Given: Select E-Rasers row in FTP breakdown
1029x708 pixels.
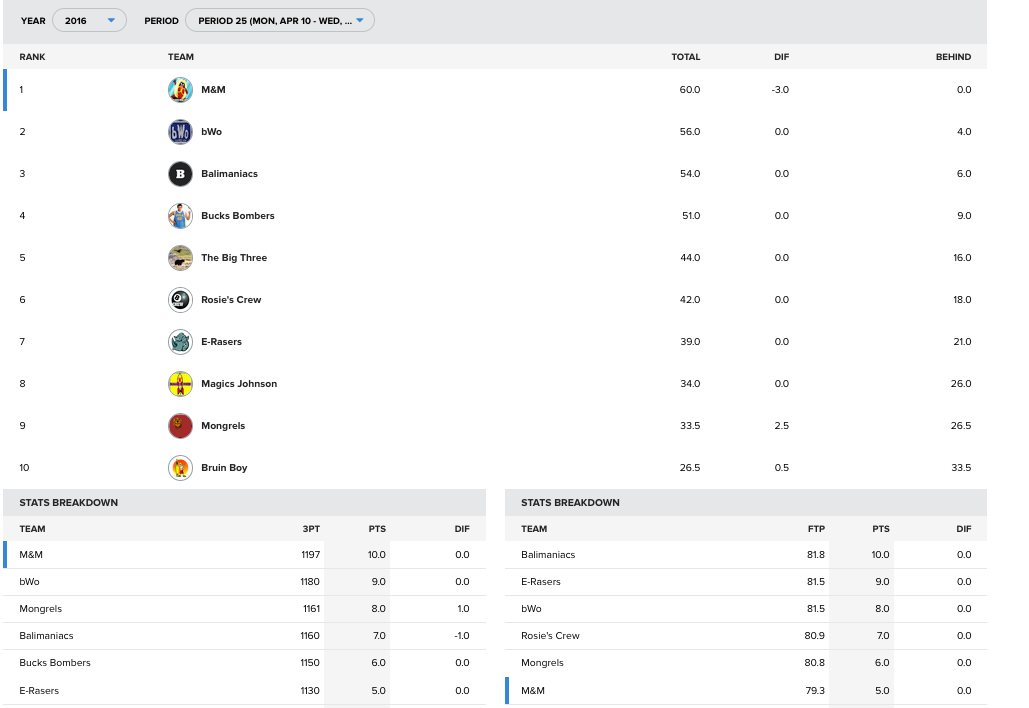Looking at the screenshot, I should click(746, 582).
